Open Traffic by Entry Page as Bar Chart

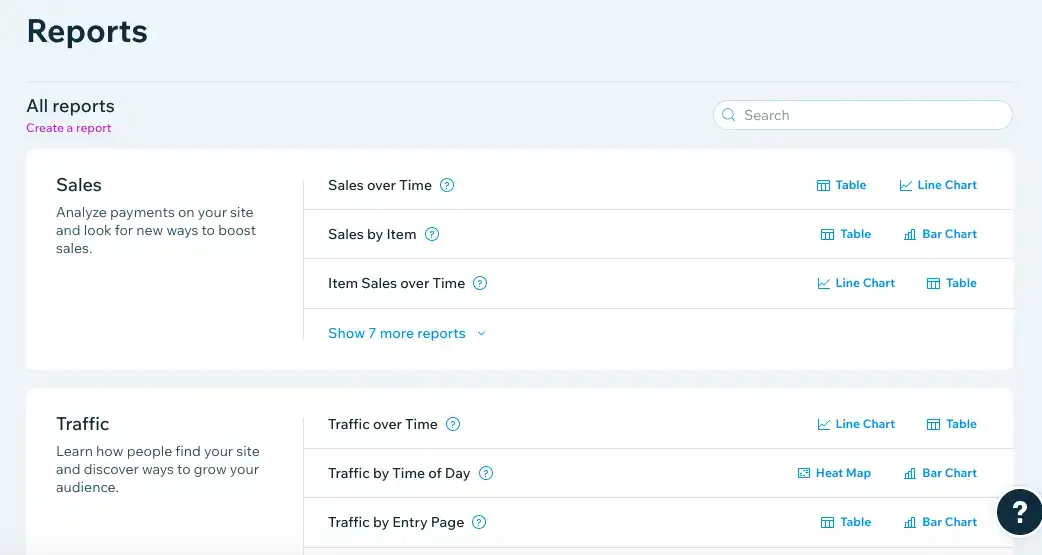(940, 522)
